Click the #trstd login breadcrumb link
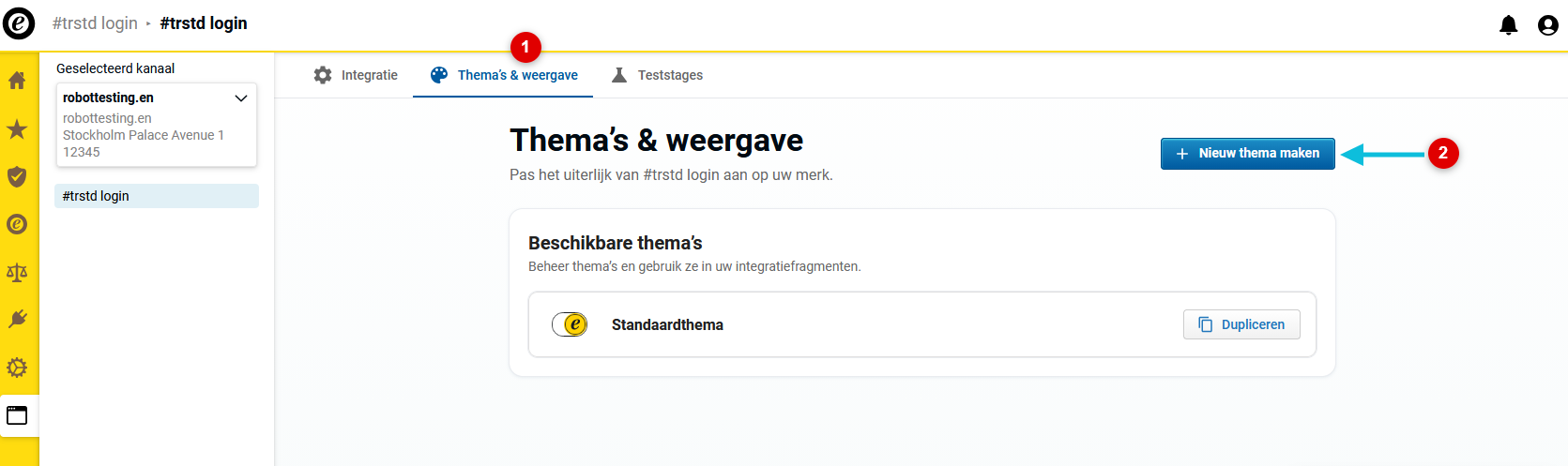Image resolution: width=1568 pixels, height=466 pixels. point(95,23)
